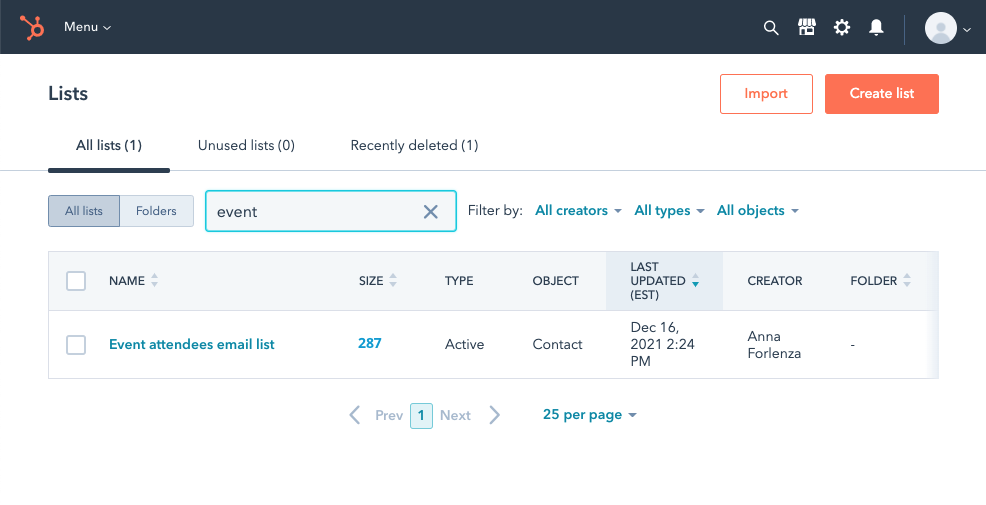Image resolution: width=986 pixels, height=505 pixels.
Task: Clear the search field with X icon
Action: (431, 211)
